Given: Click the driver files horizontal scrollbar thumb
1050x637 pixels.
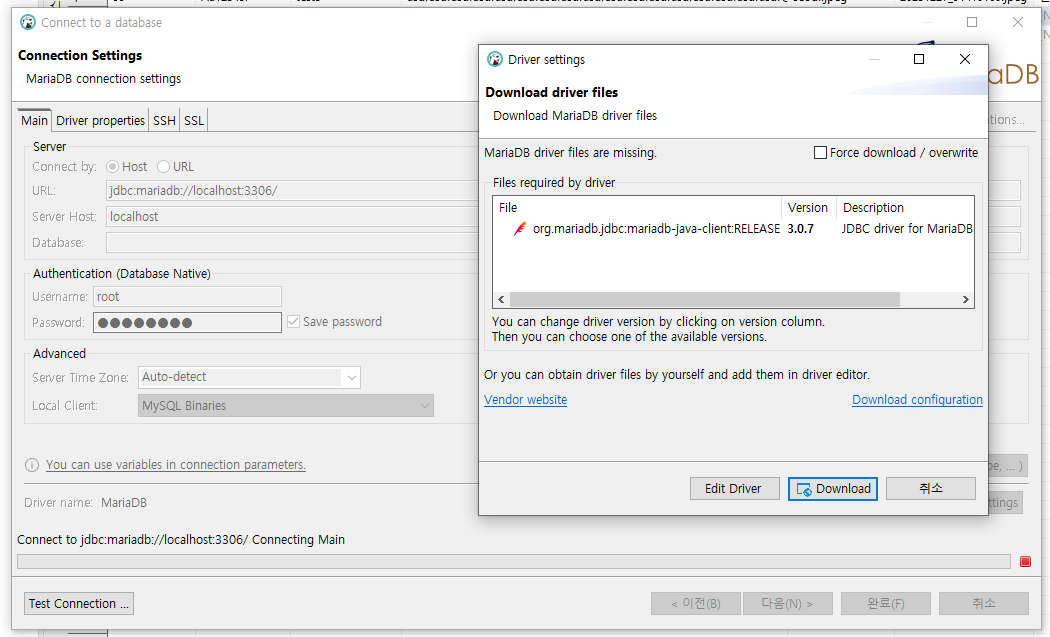Looking at the screenshot, I should (704, 299).
